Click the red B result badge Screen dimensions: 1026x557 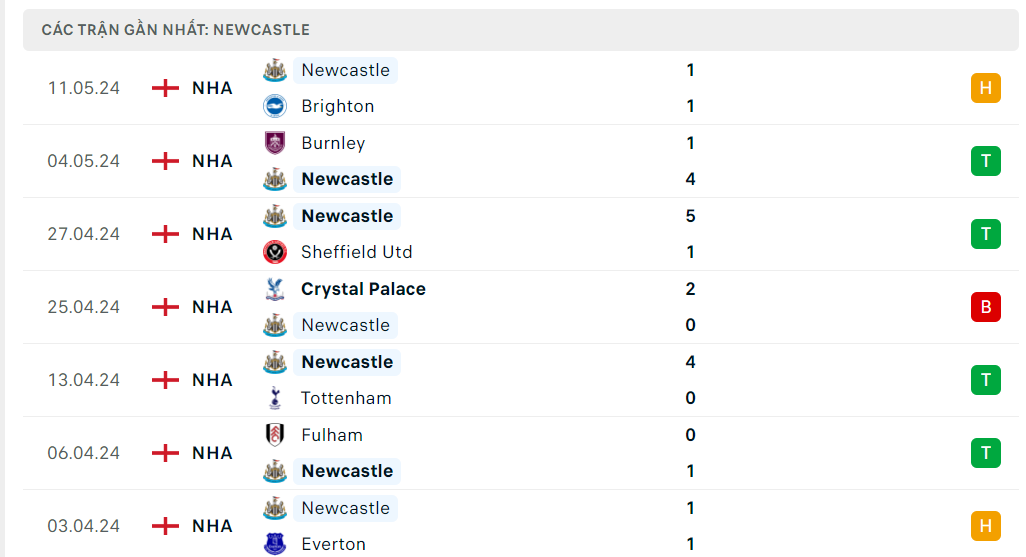(x=985, y=307)
